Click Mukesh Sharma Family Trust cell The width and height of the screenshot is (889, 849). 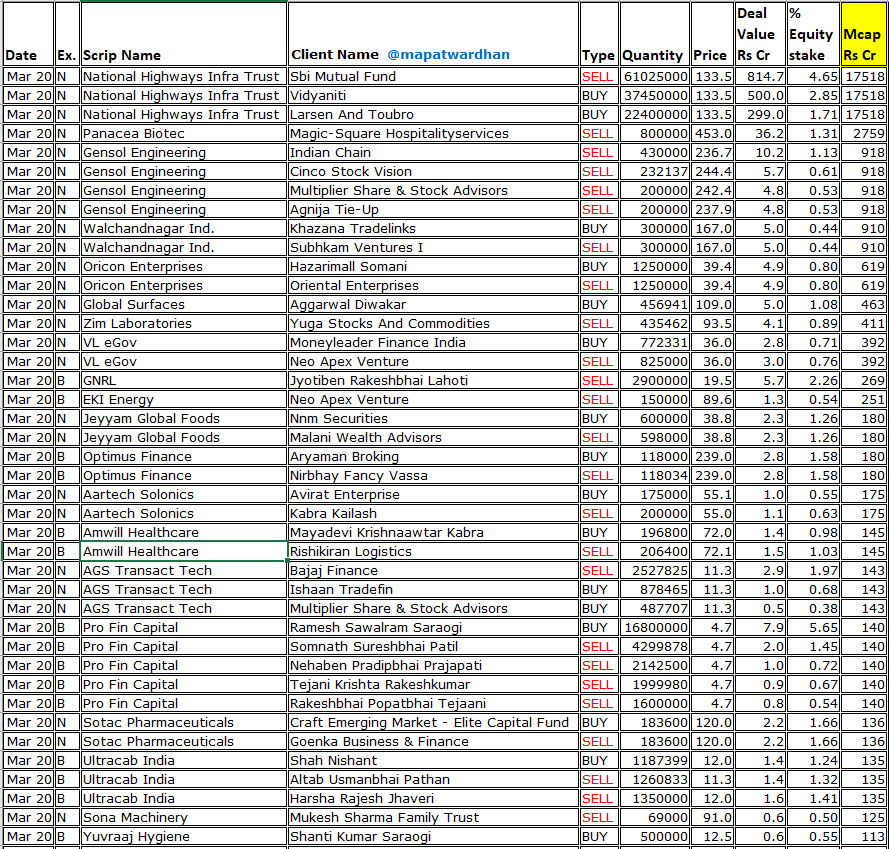[x=433, y=817]
